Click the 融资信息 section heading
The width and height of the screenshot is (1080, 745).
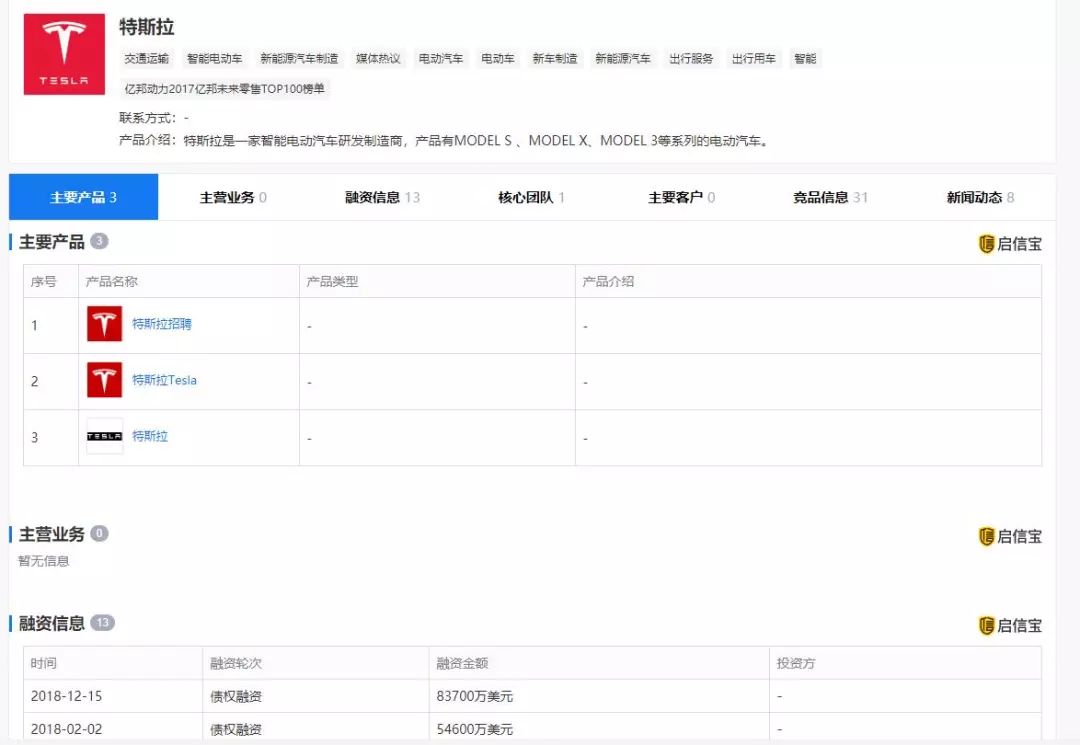[52, 623]
